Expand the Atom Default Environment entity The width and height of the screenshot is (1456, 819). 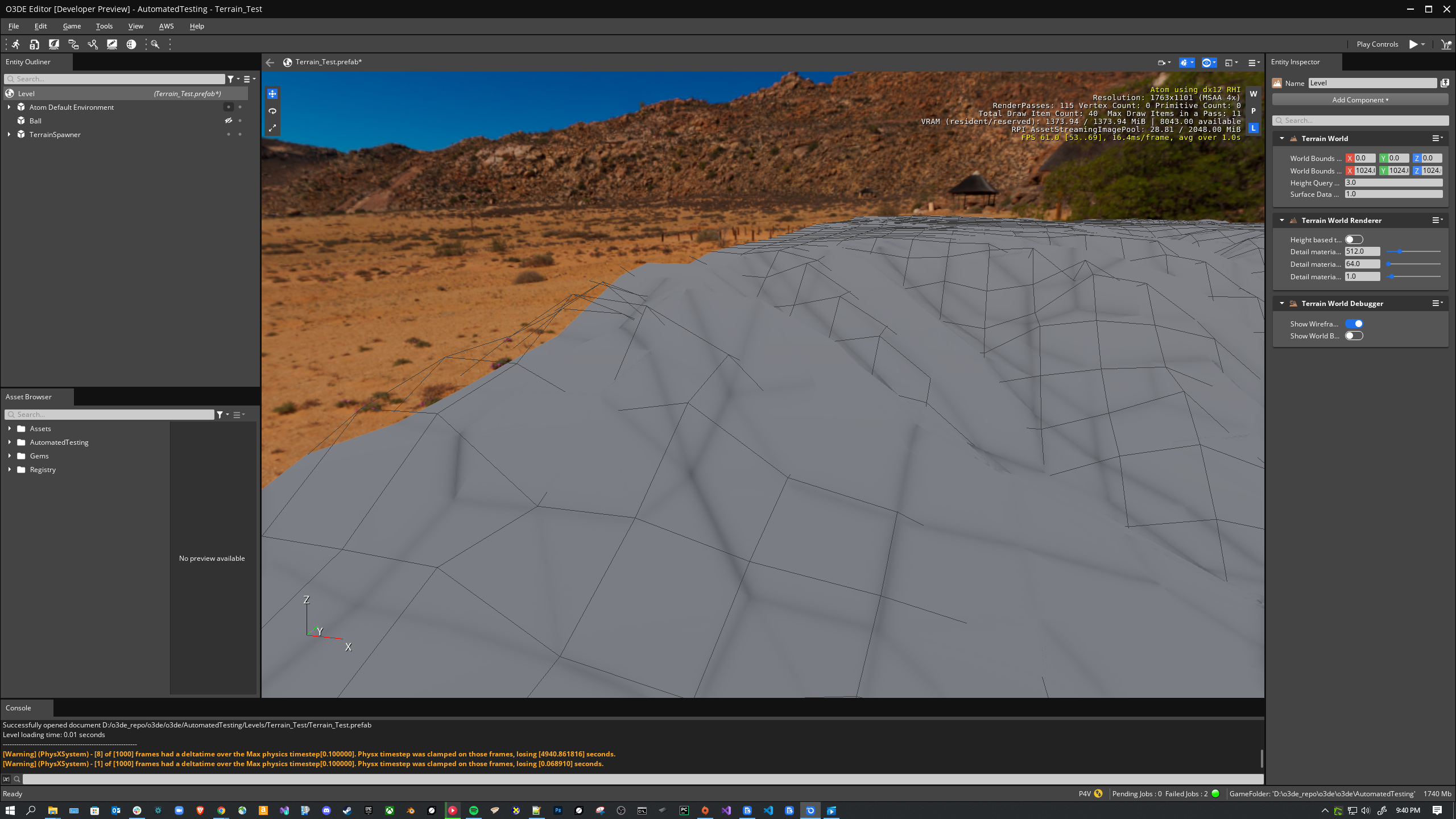[x=9, y=107]
